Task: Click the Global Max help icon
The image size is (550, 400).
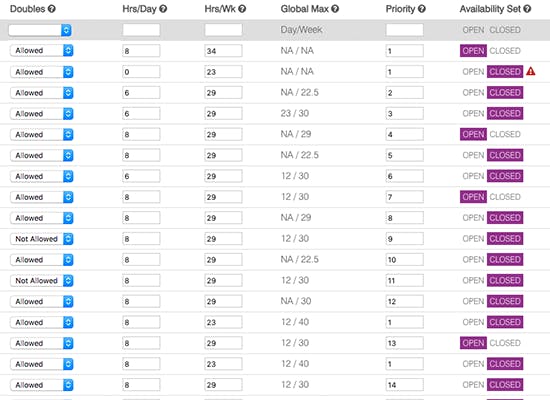Action: pyautogui.click(x=335, y=9)
